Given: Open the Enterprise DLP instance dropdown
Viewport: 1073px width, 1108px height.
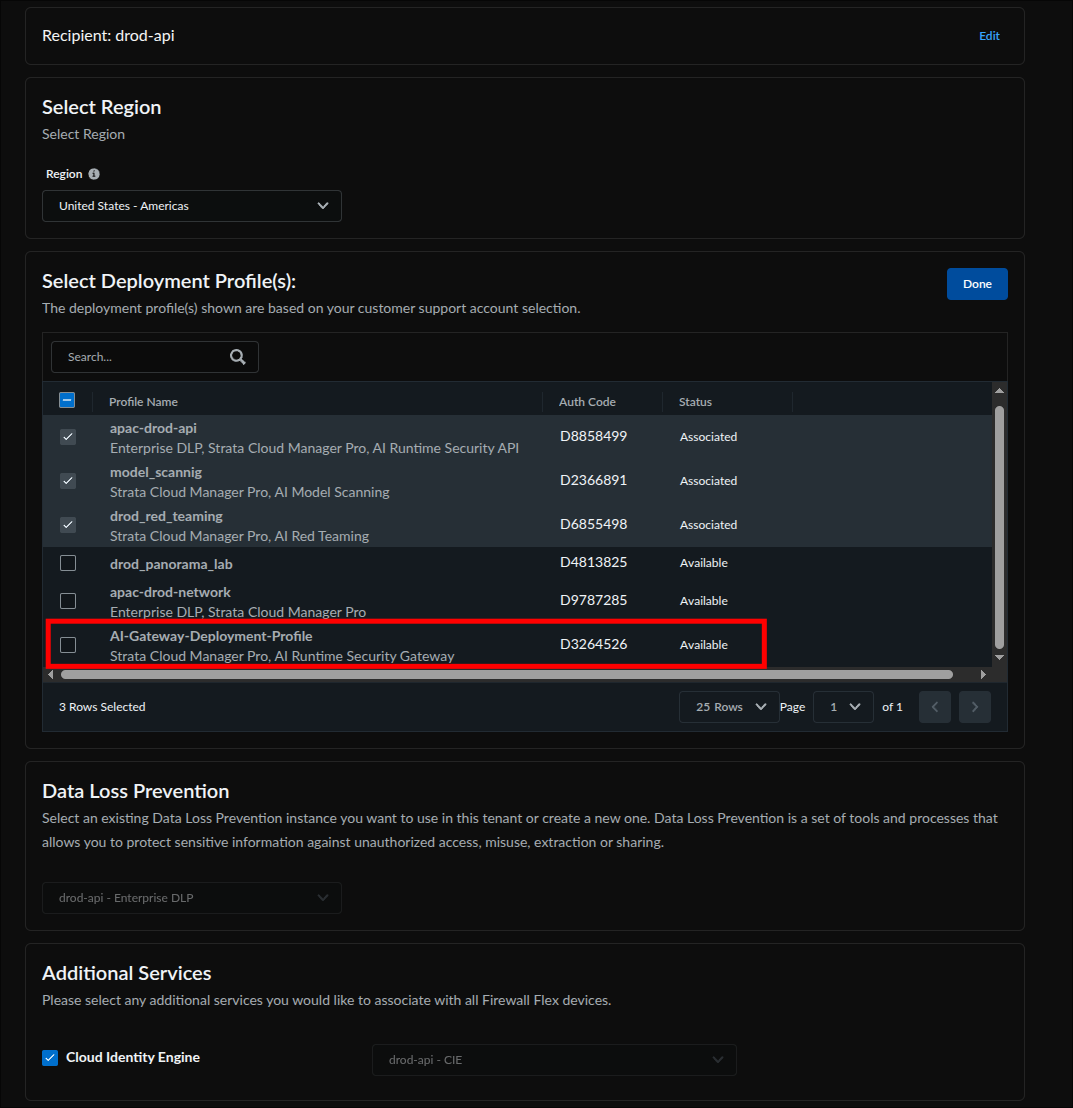Looking at the screenshot, I should [x=192, y=897].
